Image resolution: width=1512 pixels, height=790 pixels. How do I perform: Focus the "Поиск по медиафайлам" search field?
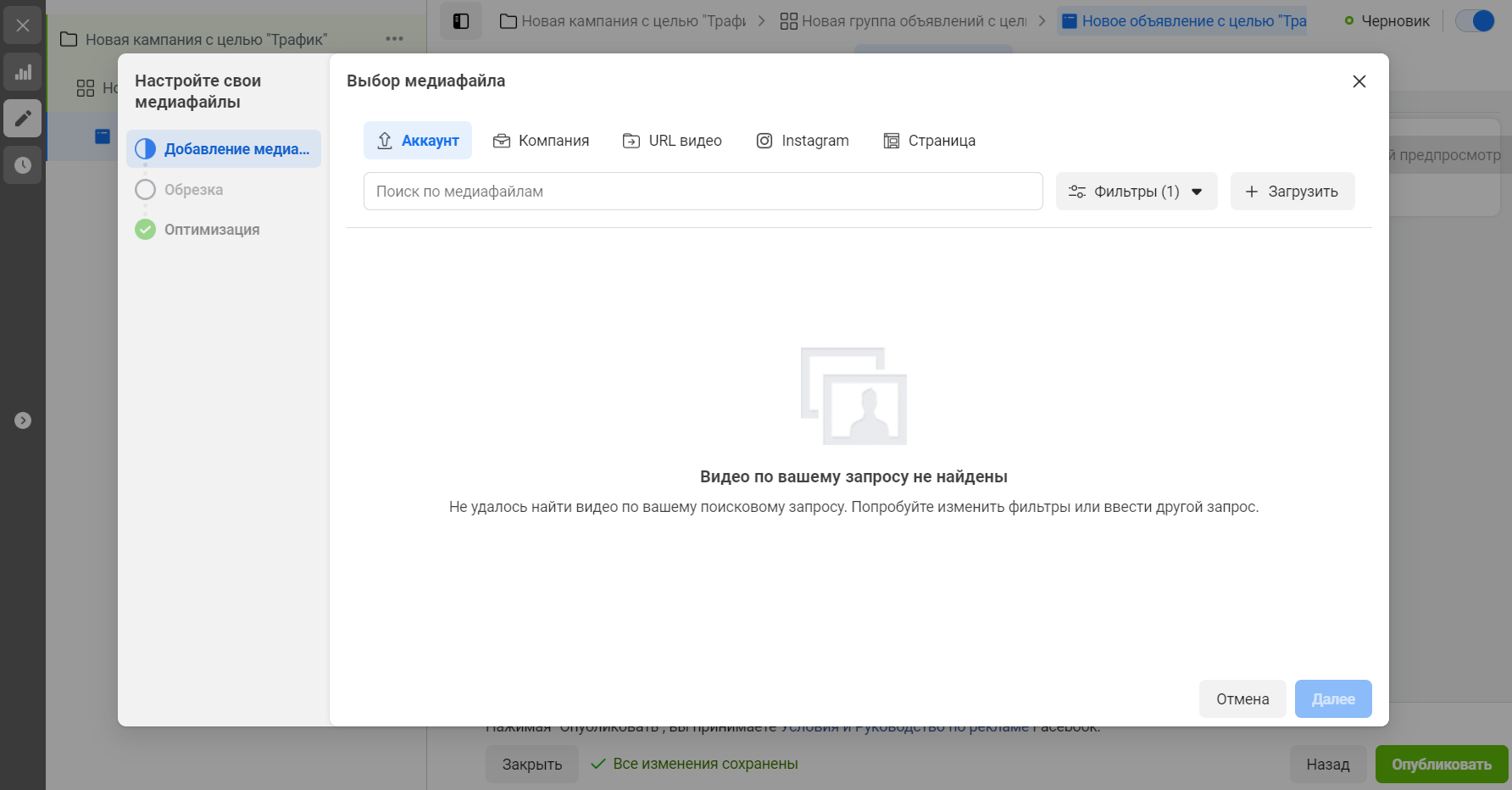point(703,192)
